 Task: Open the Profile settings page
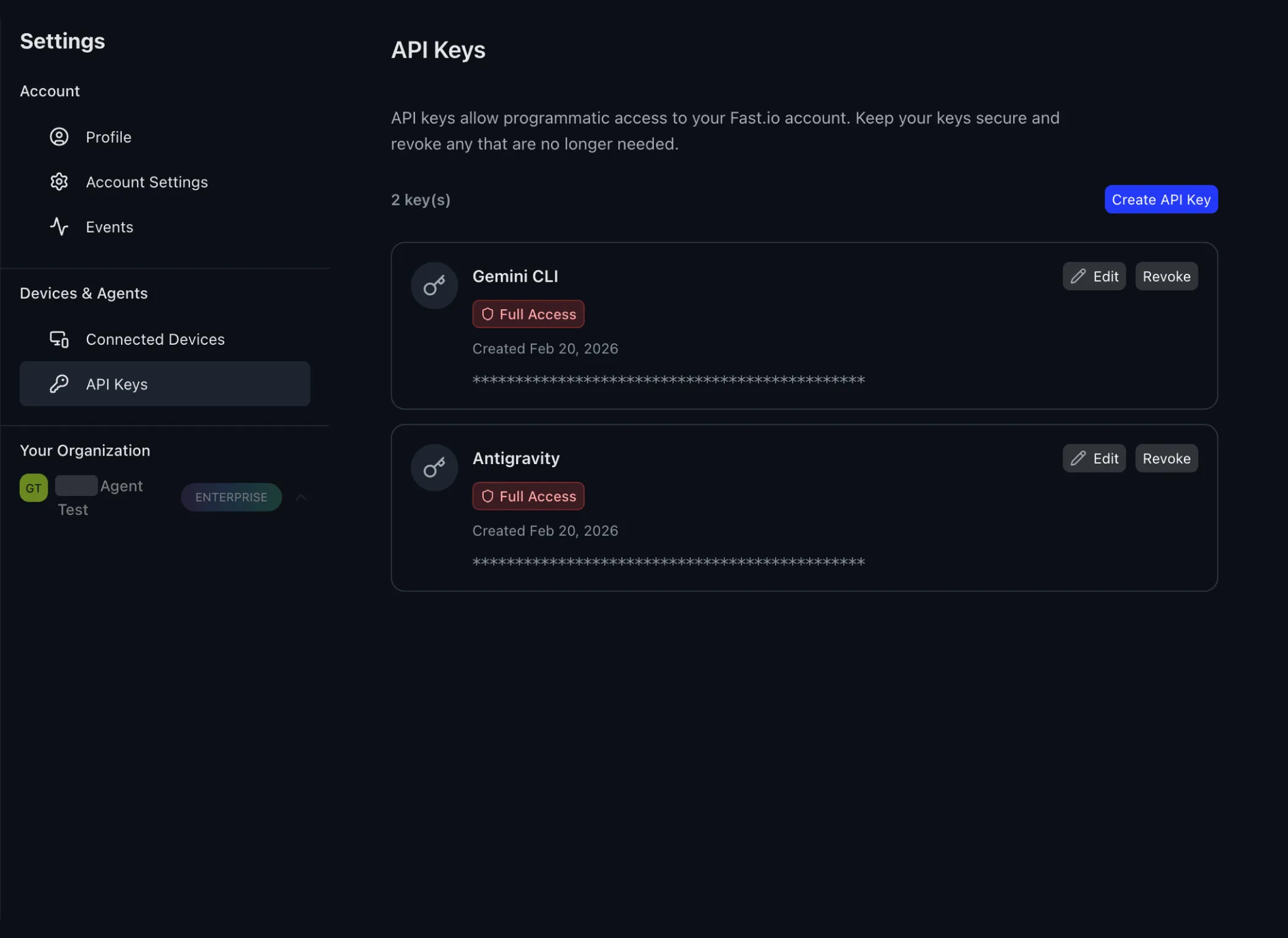(108, 137)
